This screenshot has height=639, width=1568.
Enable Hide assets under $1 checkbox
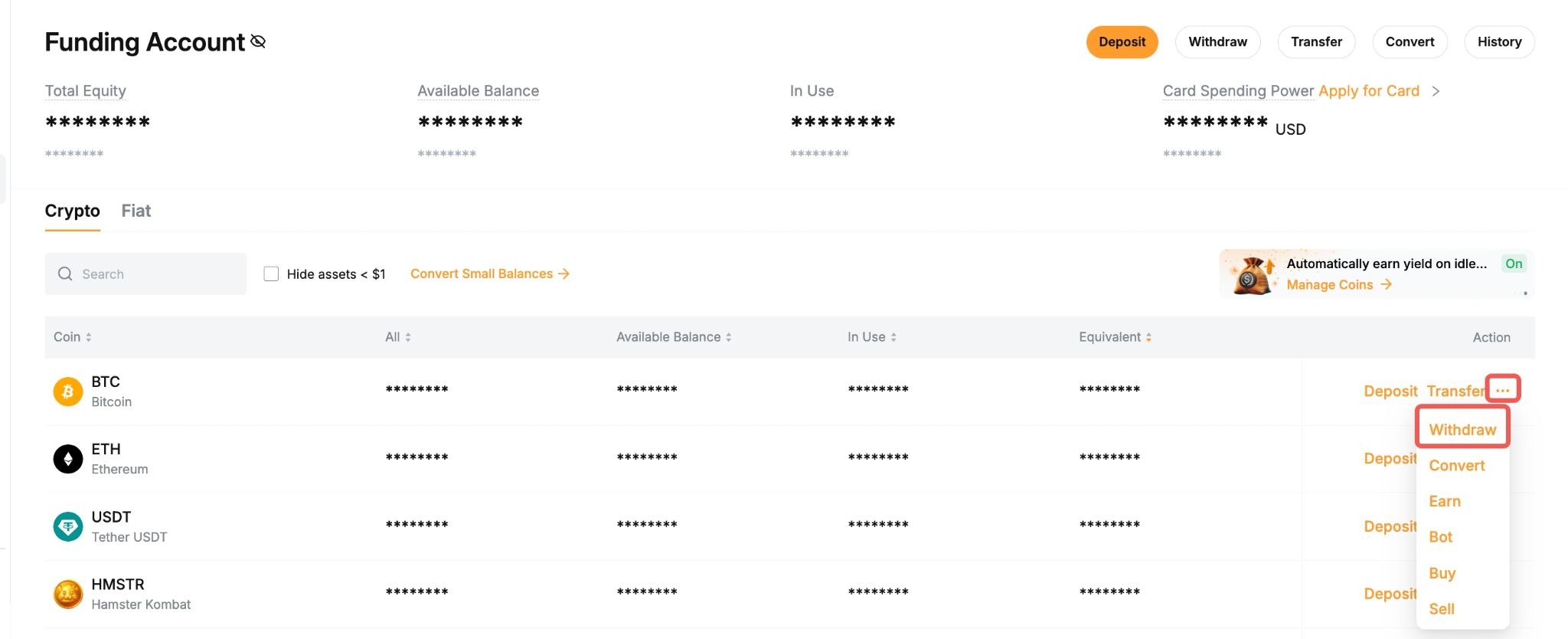click(x=271, y=274)
